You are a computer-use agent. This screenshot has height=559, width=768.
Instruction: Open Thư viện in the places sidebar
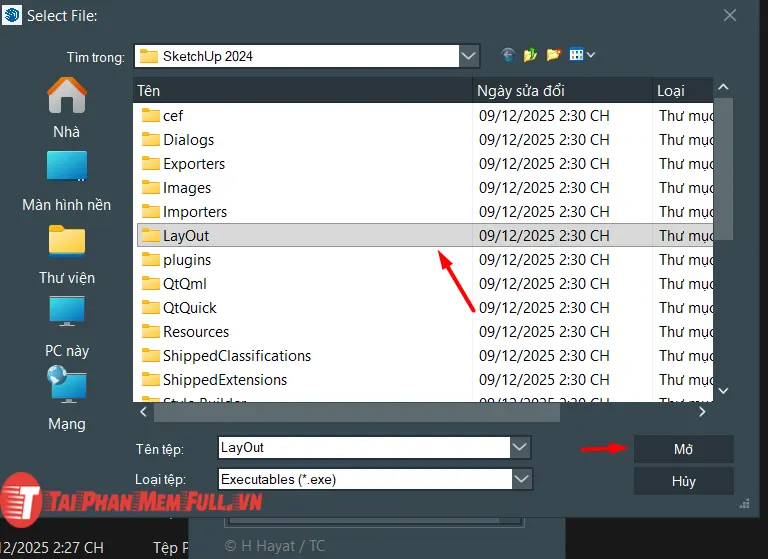67,255
